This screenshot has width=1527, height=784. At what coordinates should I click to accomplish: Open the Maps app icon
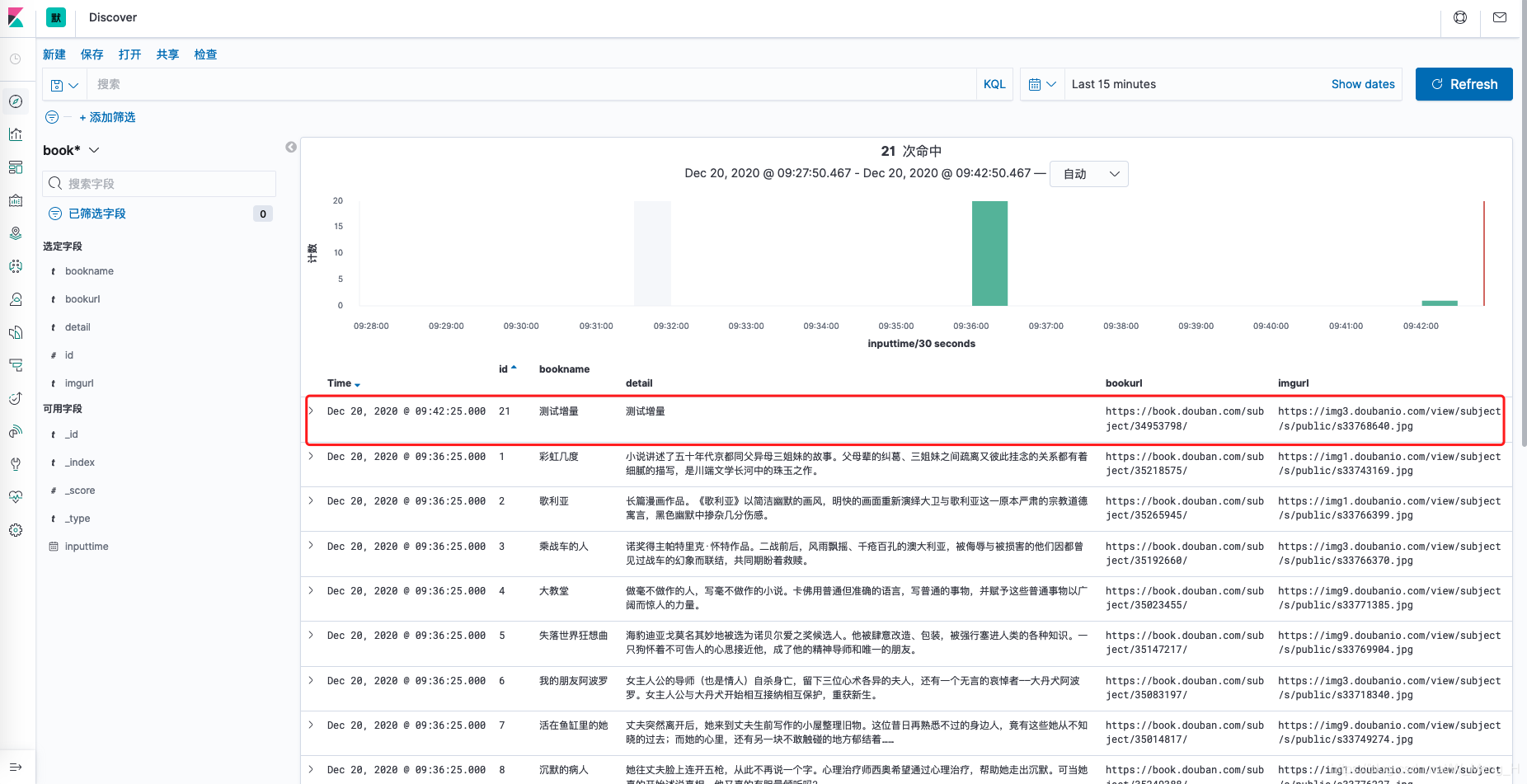[x=16, y=232]
